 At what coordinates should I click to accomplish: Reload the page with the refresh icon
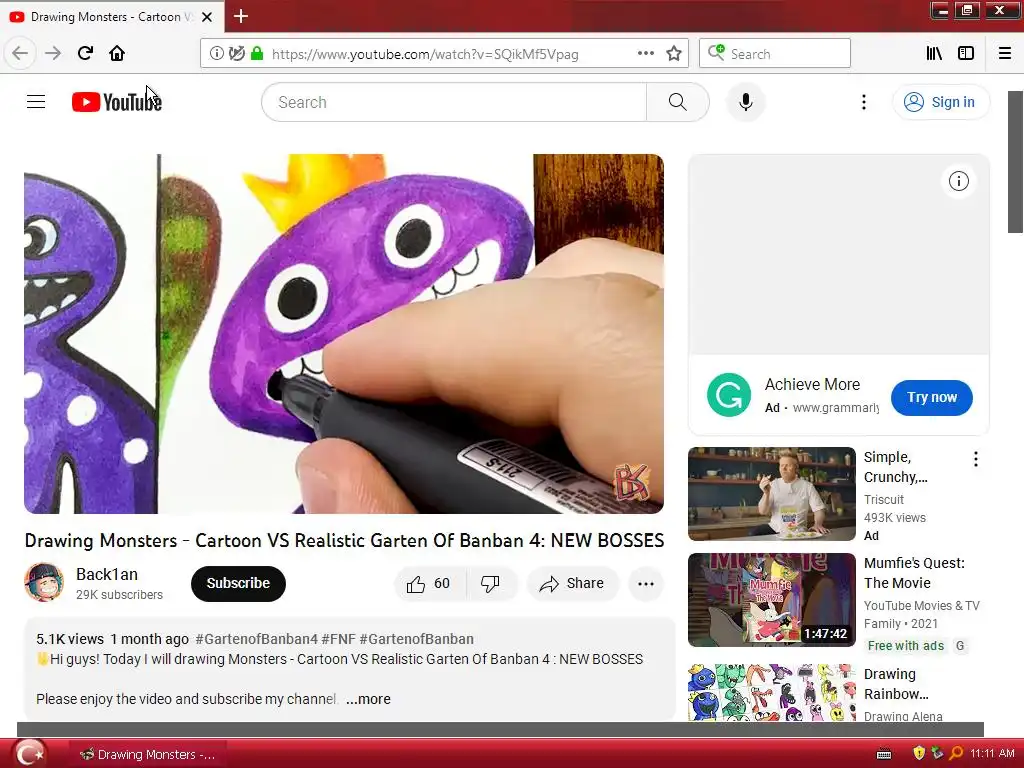(85, 53)
